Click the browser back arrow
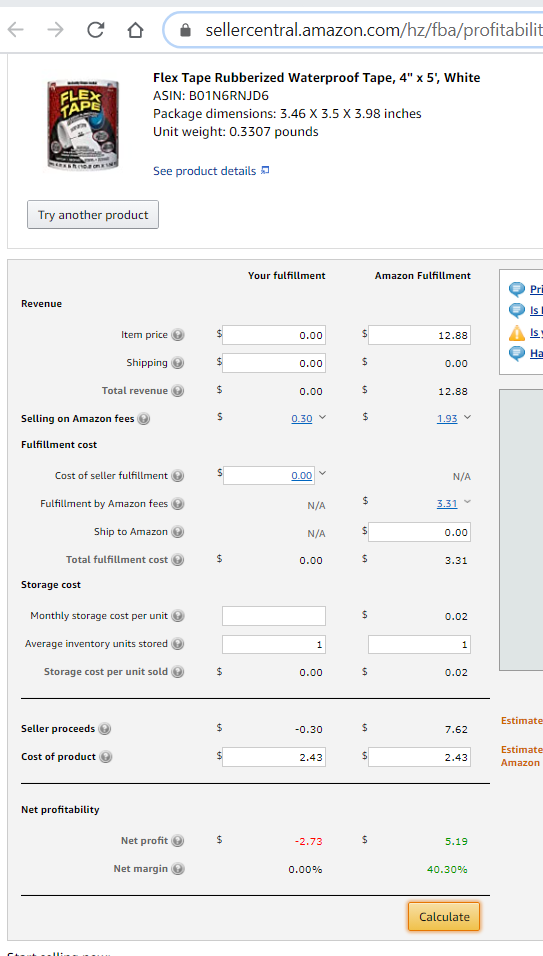Image resolution: width=543 pixels, height=956 pixels. click(15, 29)
